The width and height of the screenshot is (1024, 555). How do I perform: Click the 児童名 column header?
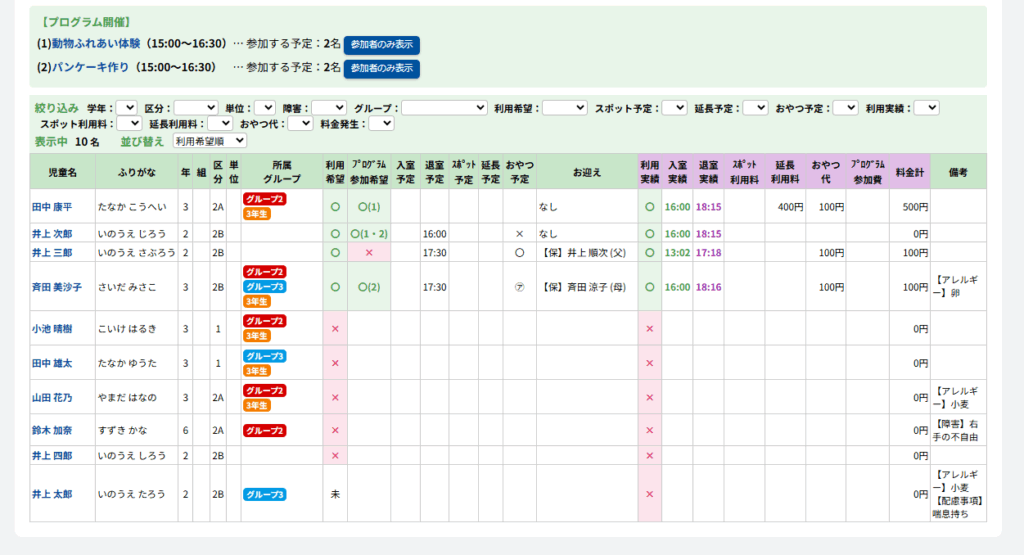click(x=62, y=172)
